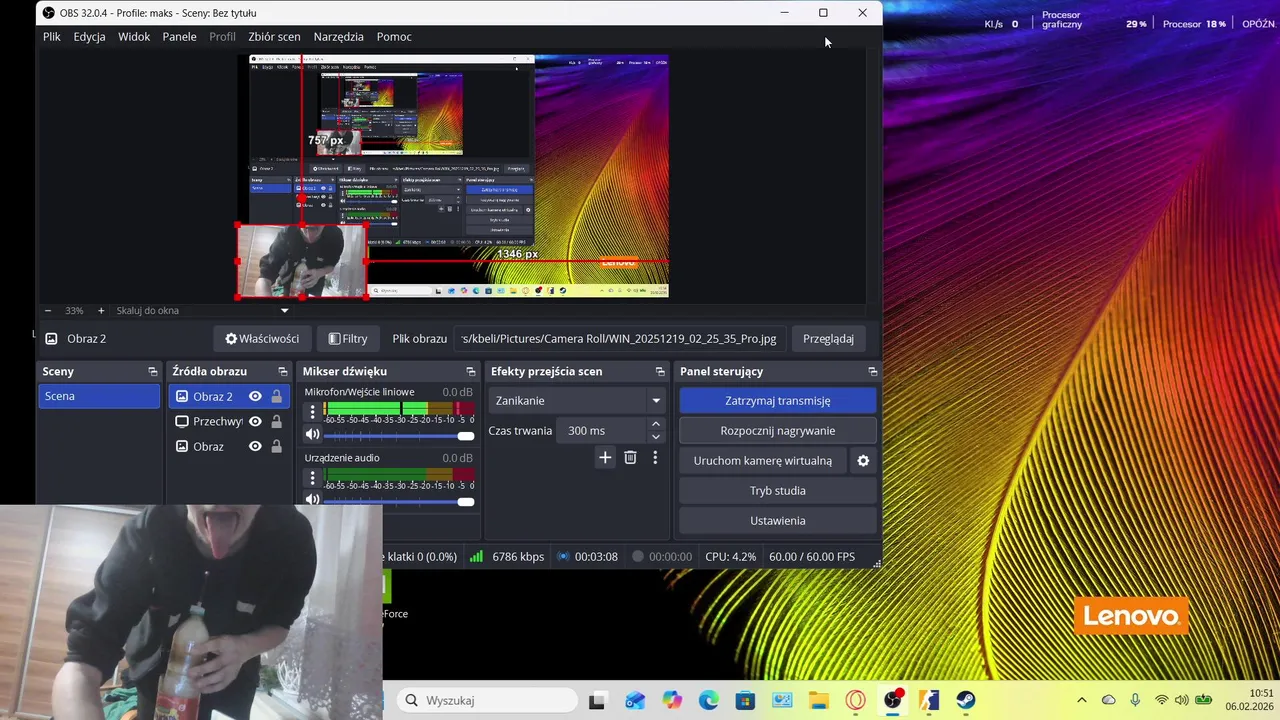Undock the Sceny panel
The width and height of the screenshot is (1280, 720).
[x=153, y=371]
